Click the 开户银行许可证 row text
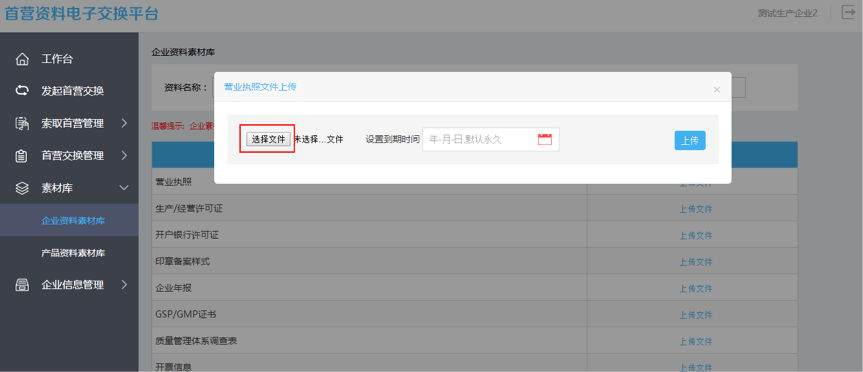The image size is (863, 372). [187, 236]
